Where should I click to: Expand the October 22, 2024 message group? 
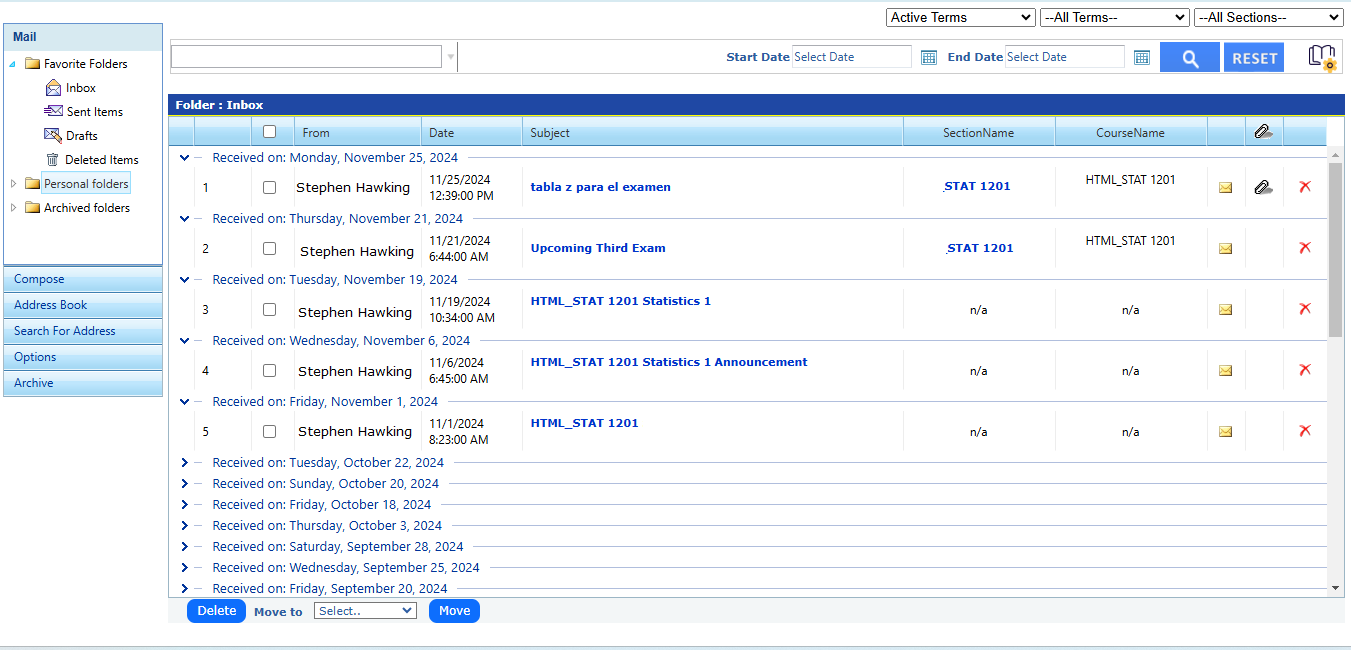184,463
